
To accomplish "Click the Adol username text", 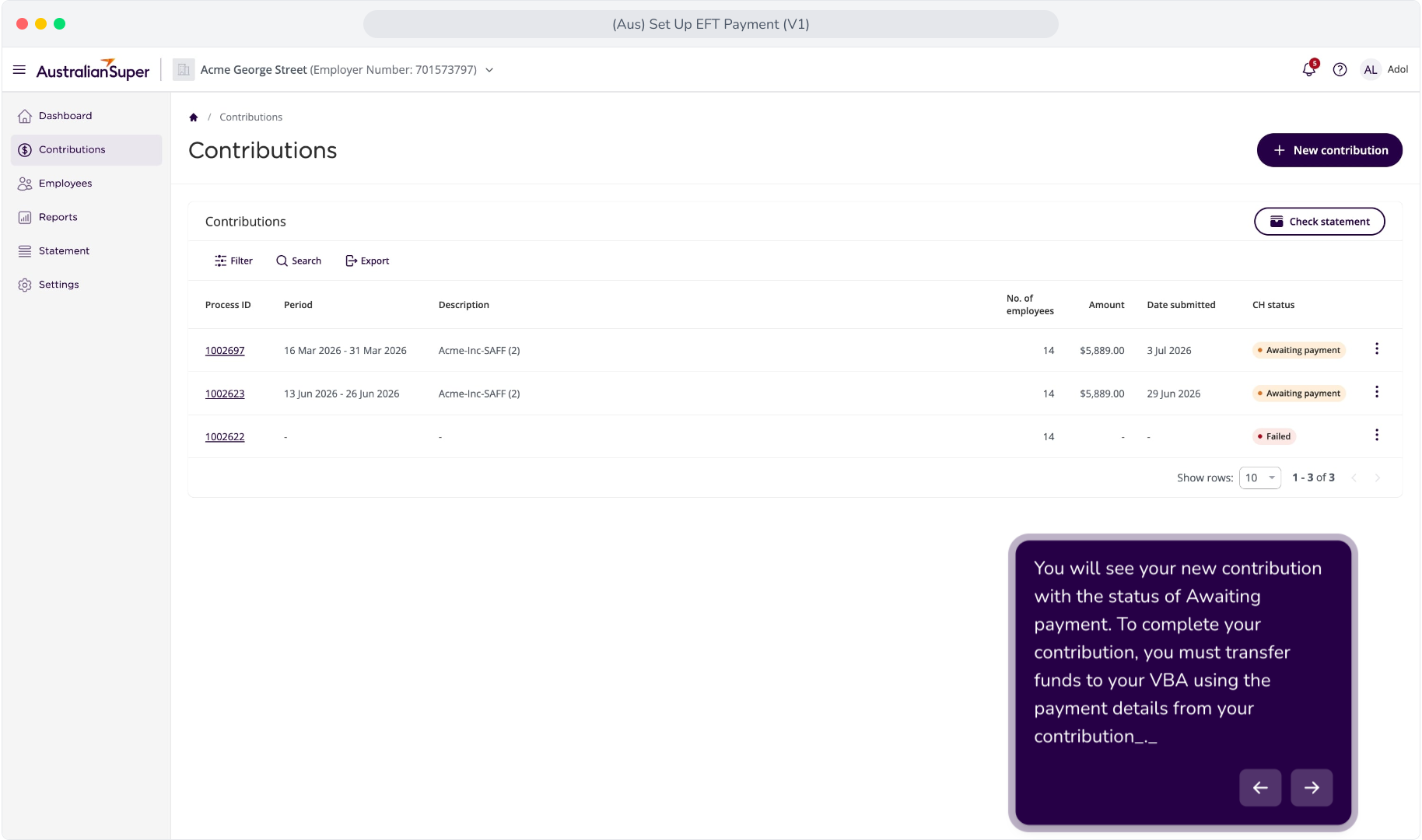I will tap(1398, 70).
